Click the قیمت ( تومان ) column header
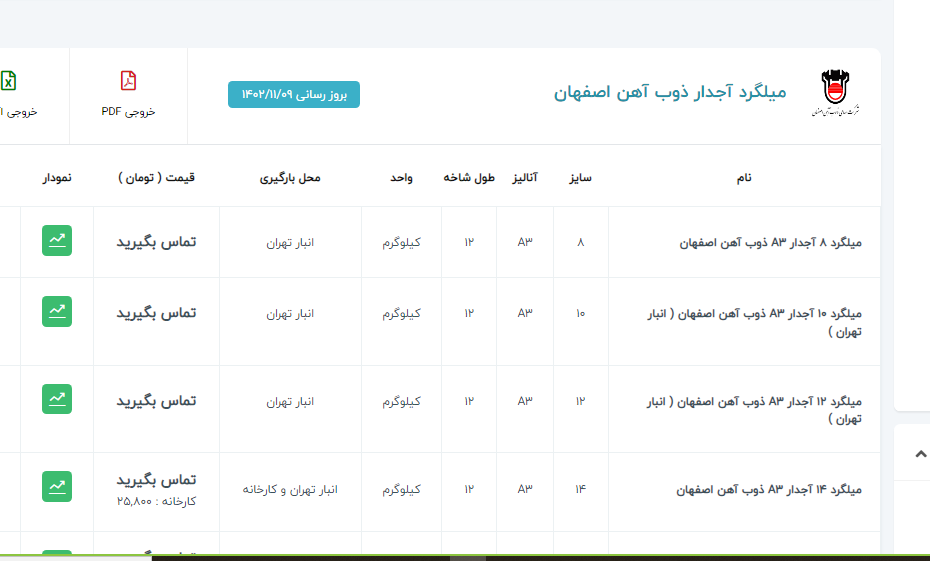The width and height of the screenshot is (930, 561). (x=156, y=177)
